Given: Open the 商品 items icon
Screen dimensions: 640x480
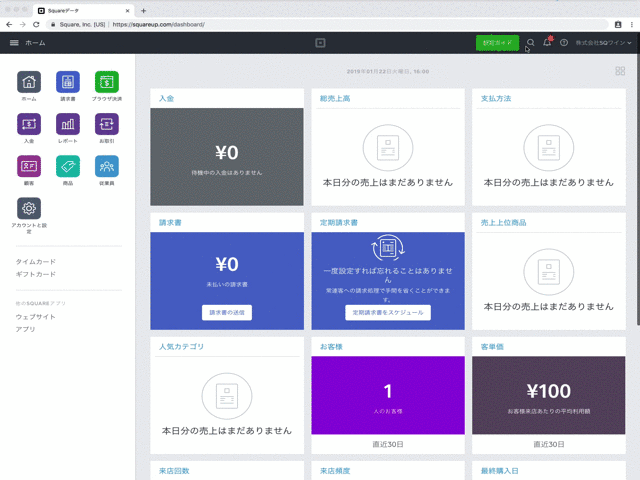Looking at the screenshot, I should pyautogui.click(x=68, y=167).
